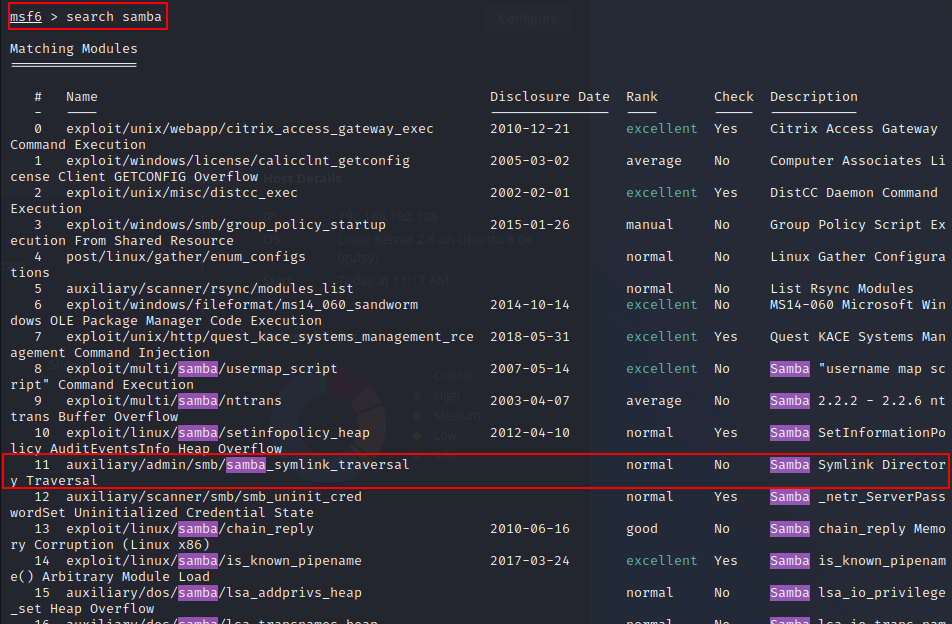
Task: Click 'y Traversal' wrapped description text
Action: 53,481
